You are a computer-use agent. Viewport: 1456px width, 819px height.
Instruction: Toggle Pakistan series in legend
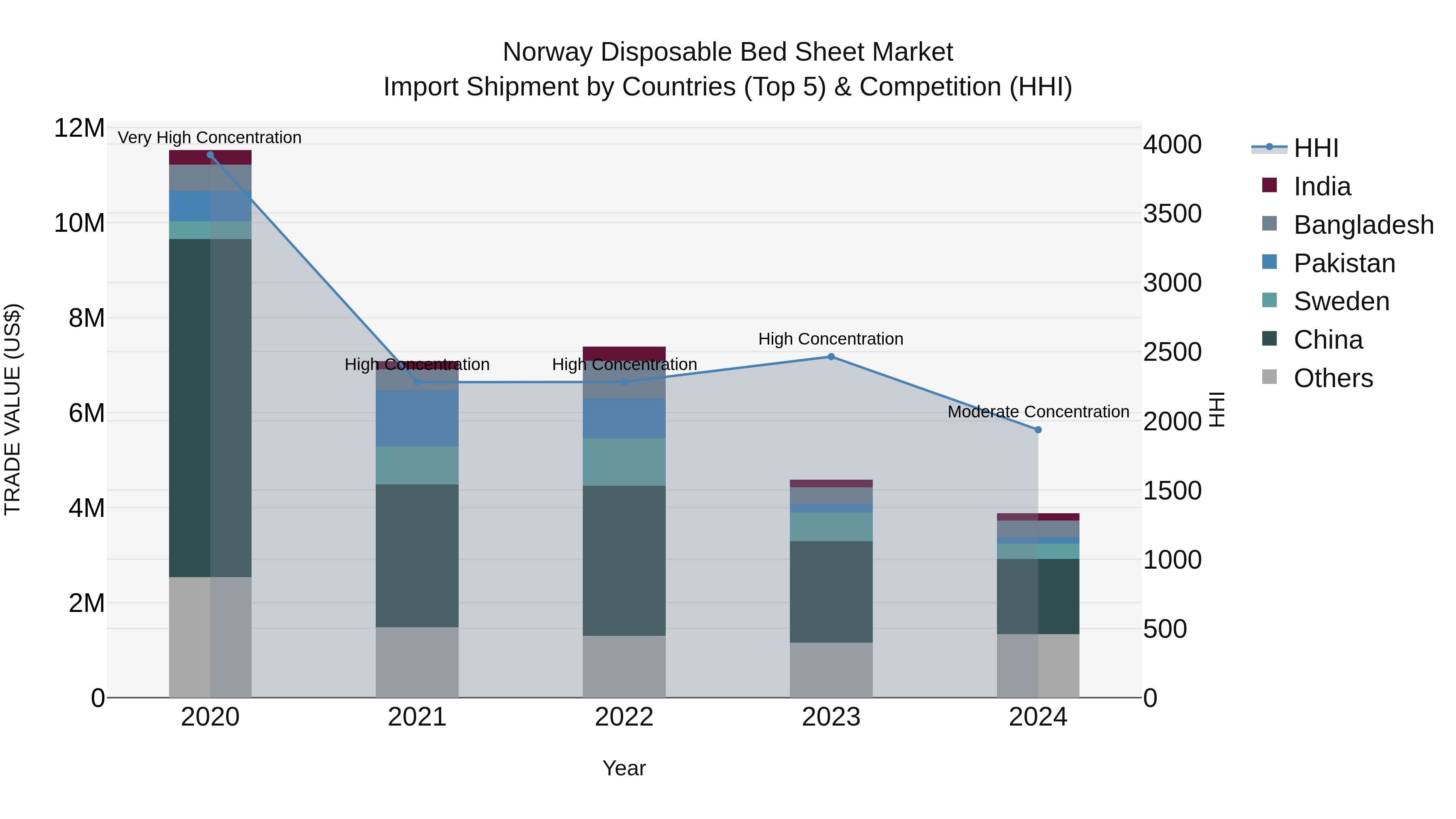pos(1329,263)
